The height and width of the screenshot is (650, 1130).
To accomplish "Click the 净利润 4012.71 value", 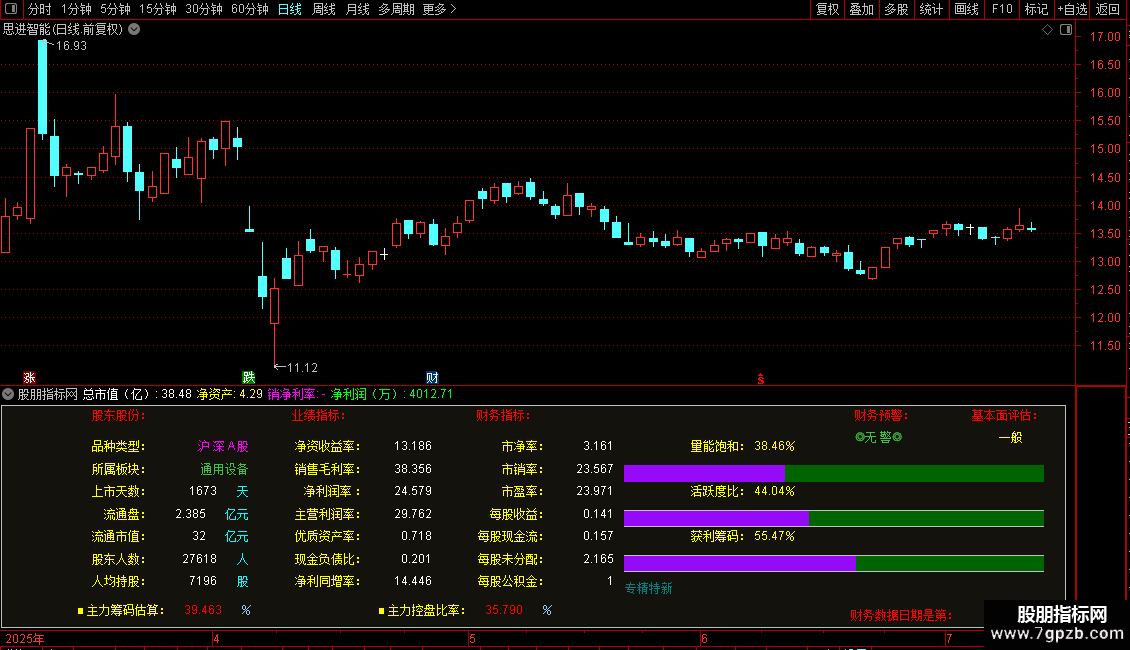I will (431, 394).
